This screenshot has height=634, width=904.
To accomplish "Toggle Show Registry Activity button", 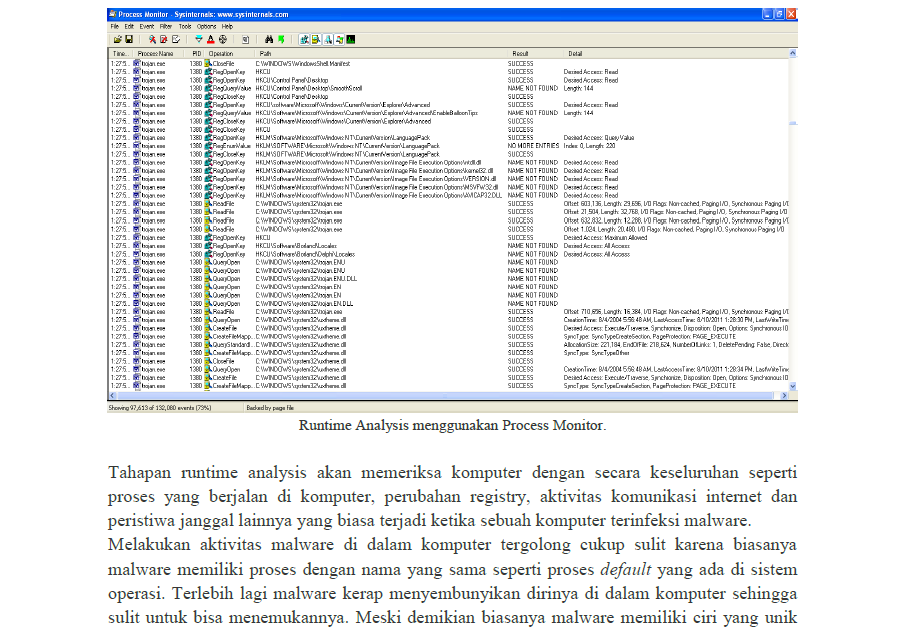I will (304, 39).
